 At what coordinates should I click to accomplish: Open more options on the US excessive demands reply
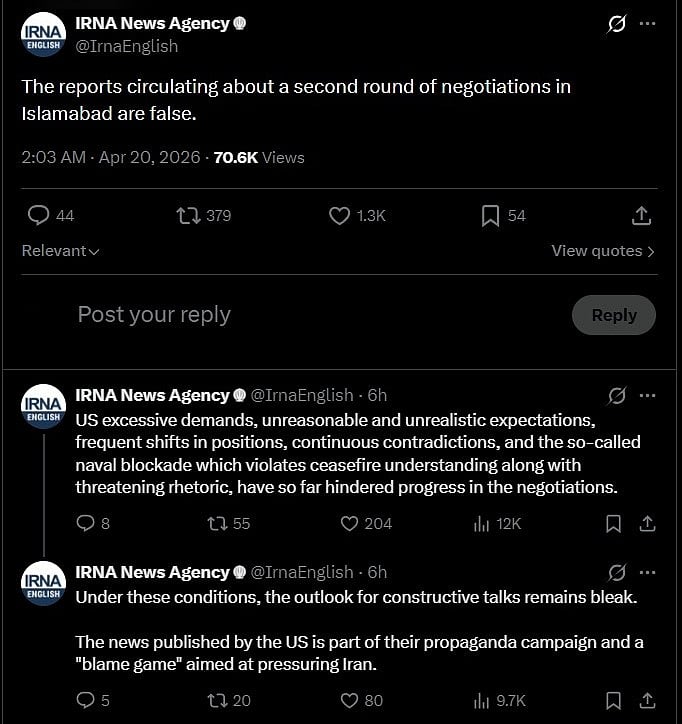(x=647, y=395)
